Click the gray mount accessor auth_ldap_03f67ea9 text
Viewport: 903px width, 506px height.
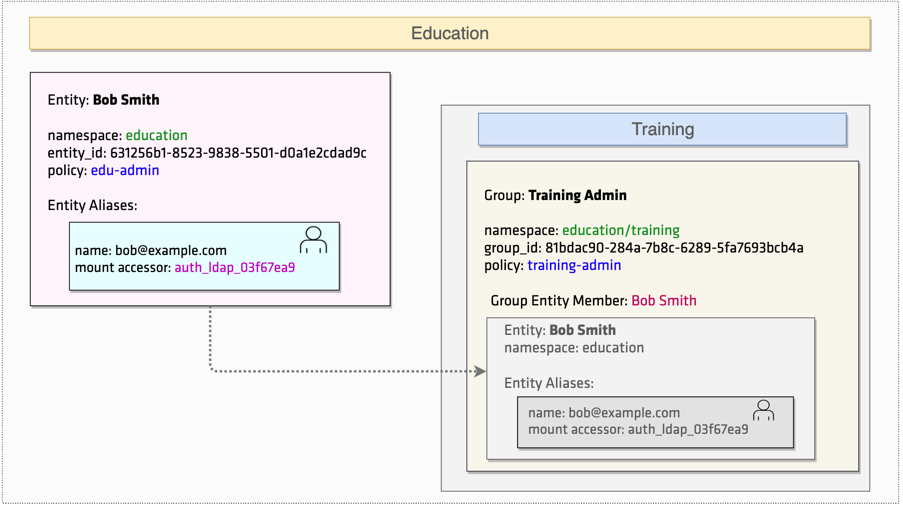point(688,429)
